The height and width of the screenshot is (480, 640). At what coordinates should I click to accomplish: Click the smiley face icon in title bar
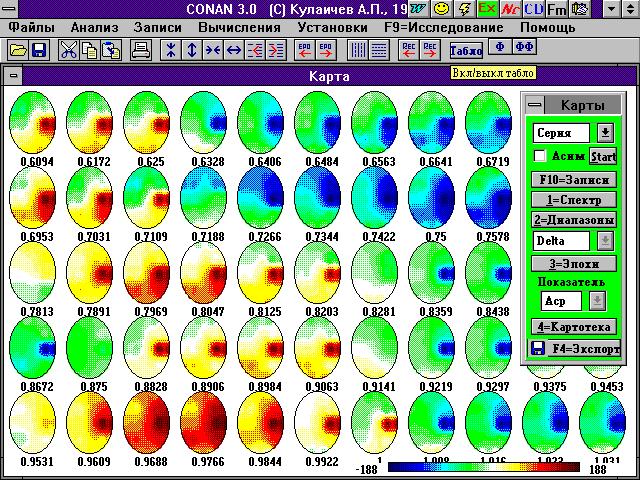tap(442, 9)
